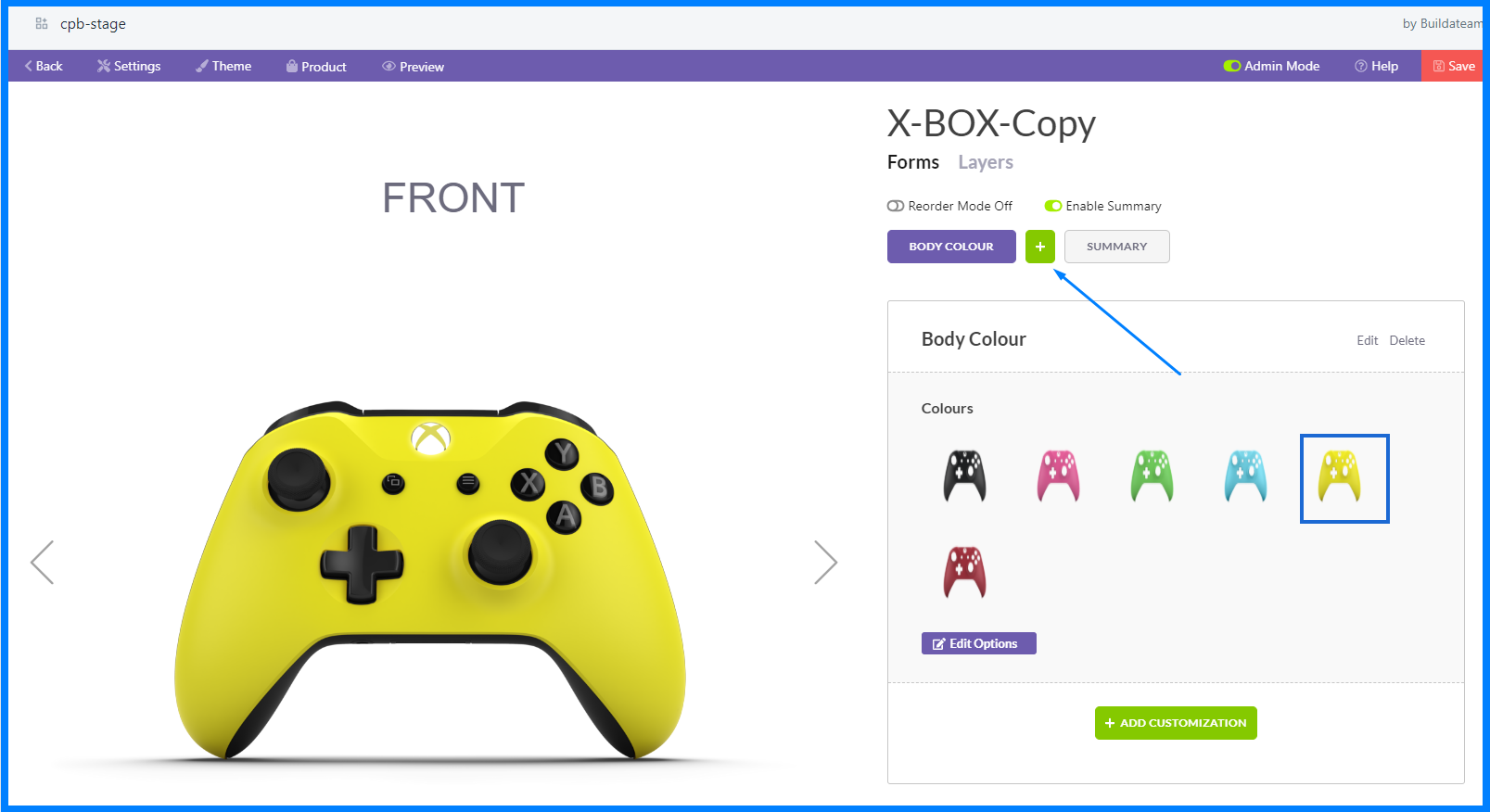
Task: Click the Delete link for Body Colour
Action: tap(1407, 340)
